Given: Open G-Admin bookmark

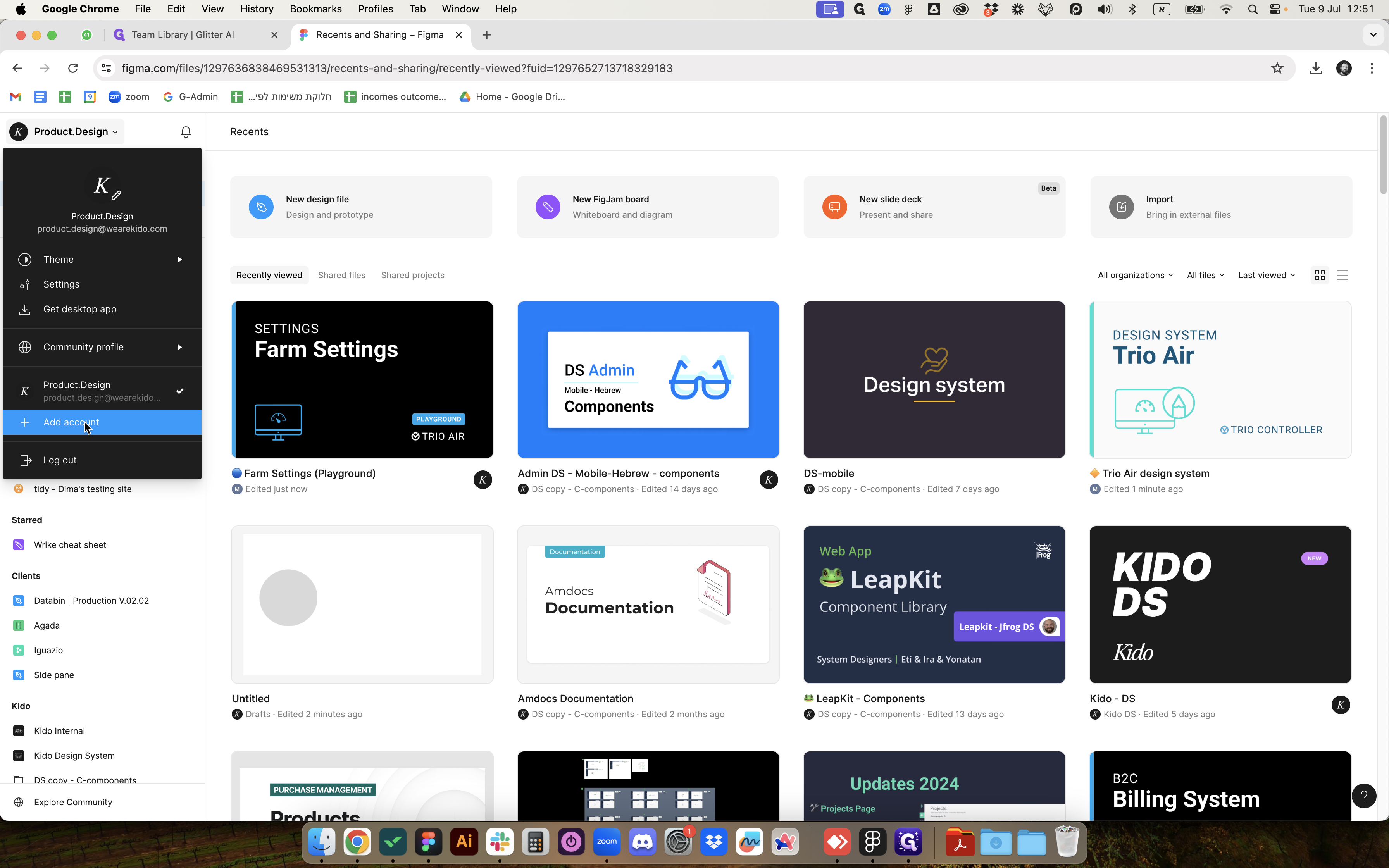Looking at the screenshot, I should [x=191, y=96].
